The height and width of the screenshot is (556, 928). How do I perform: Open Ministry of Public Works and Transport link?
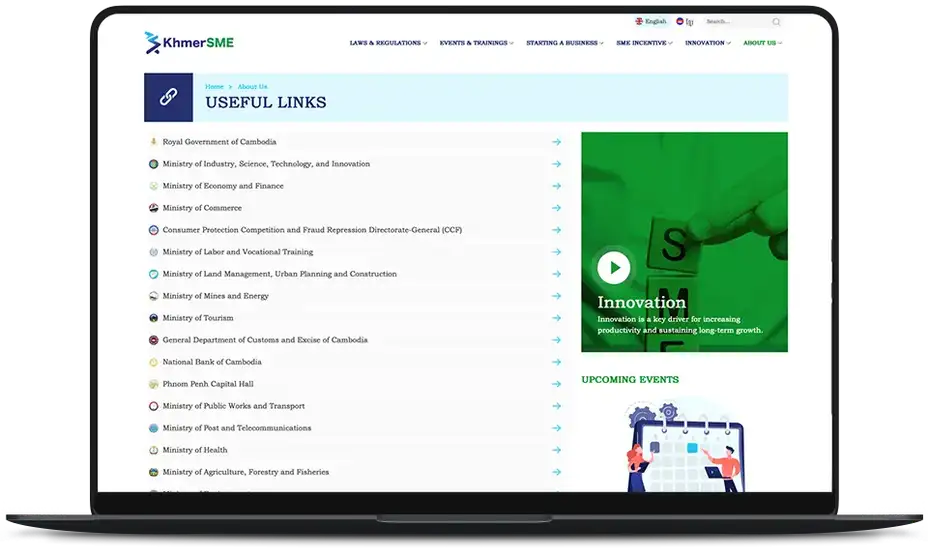pos(234,406)
